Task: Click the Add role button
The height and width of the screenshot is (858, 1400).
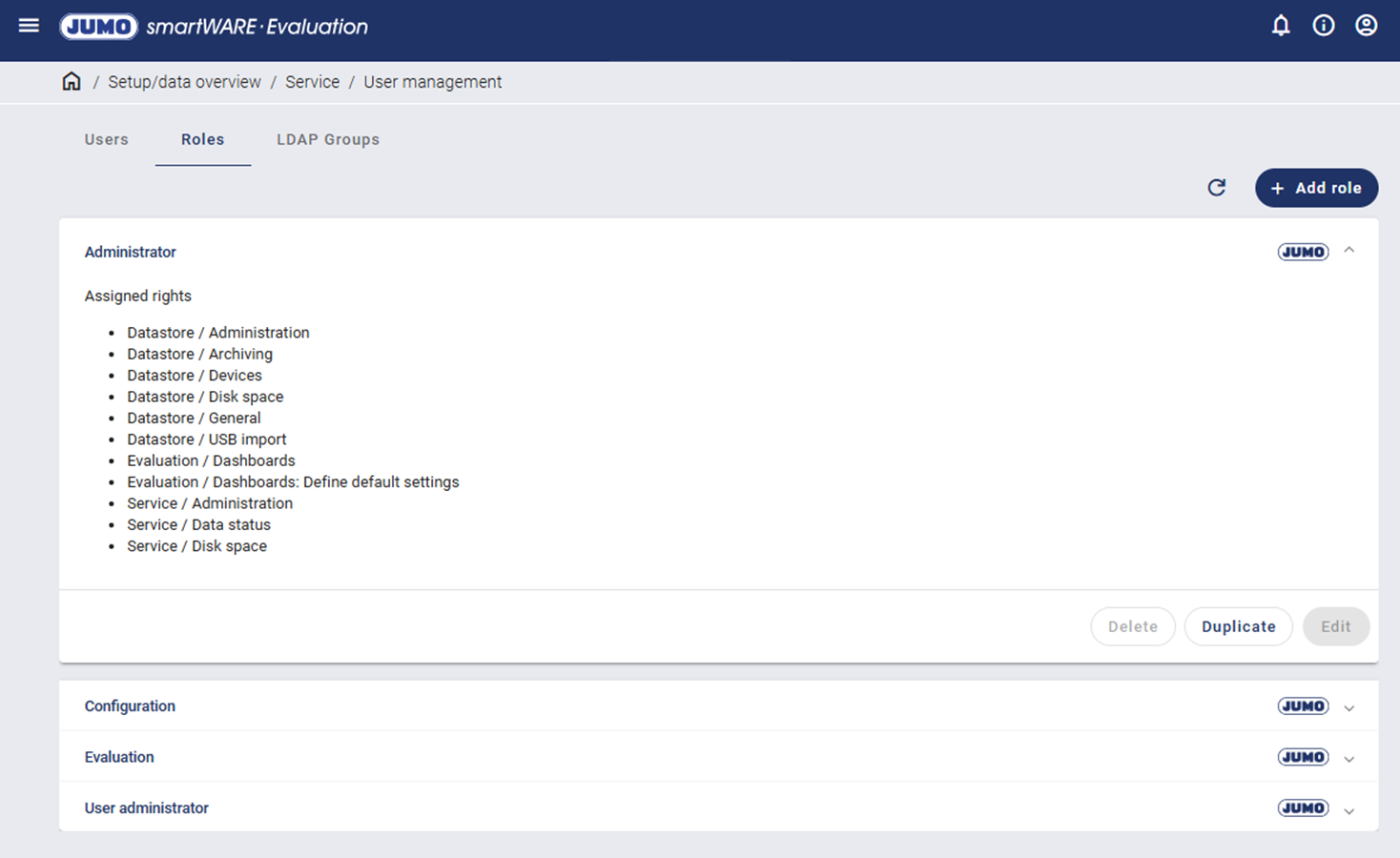Action: 1316,188
